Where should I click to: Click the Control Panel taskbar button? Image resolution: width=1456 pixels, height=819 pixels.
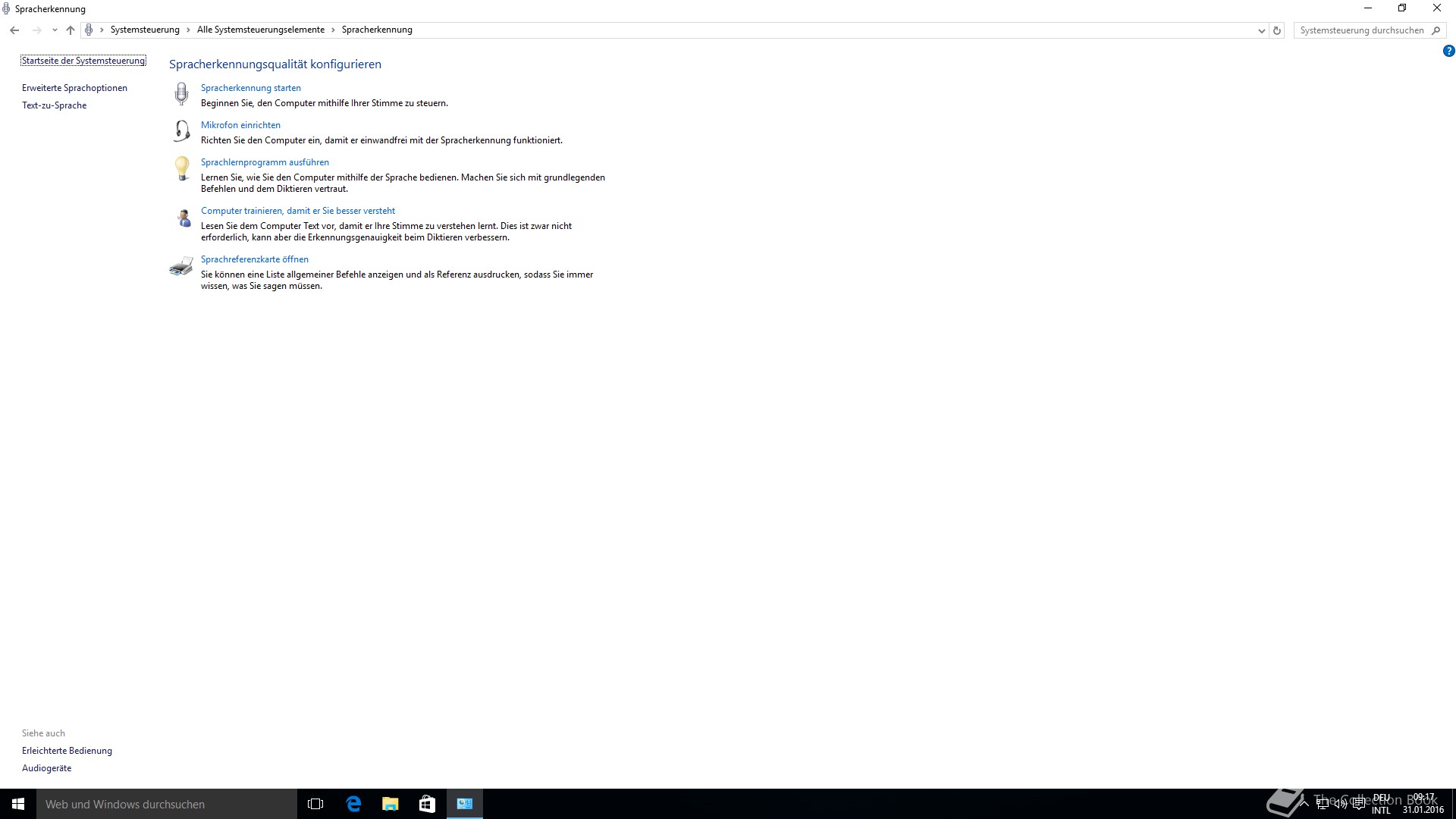(465, 804)
